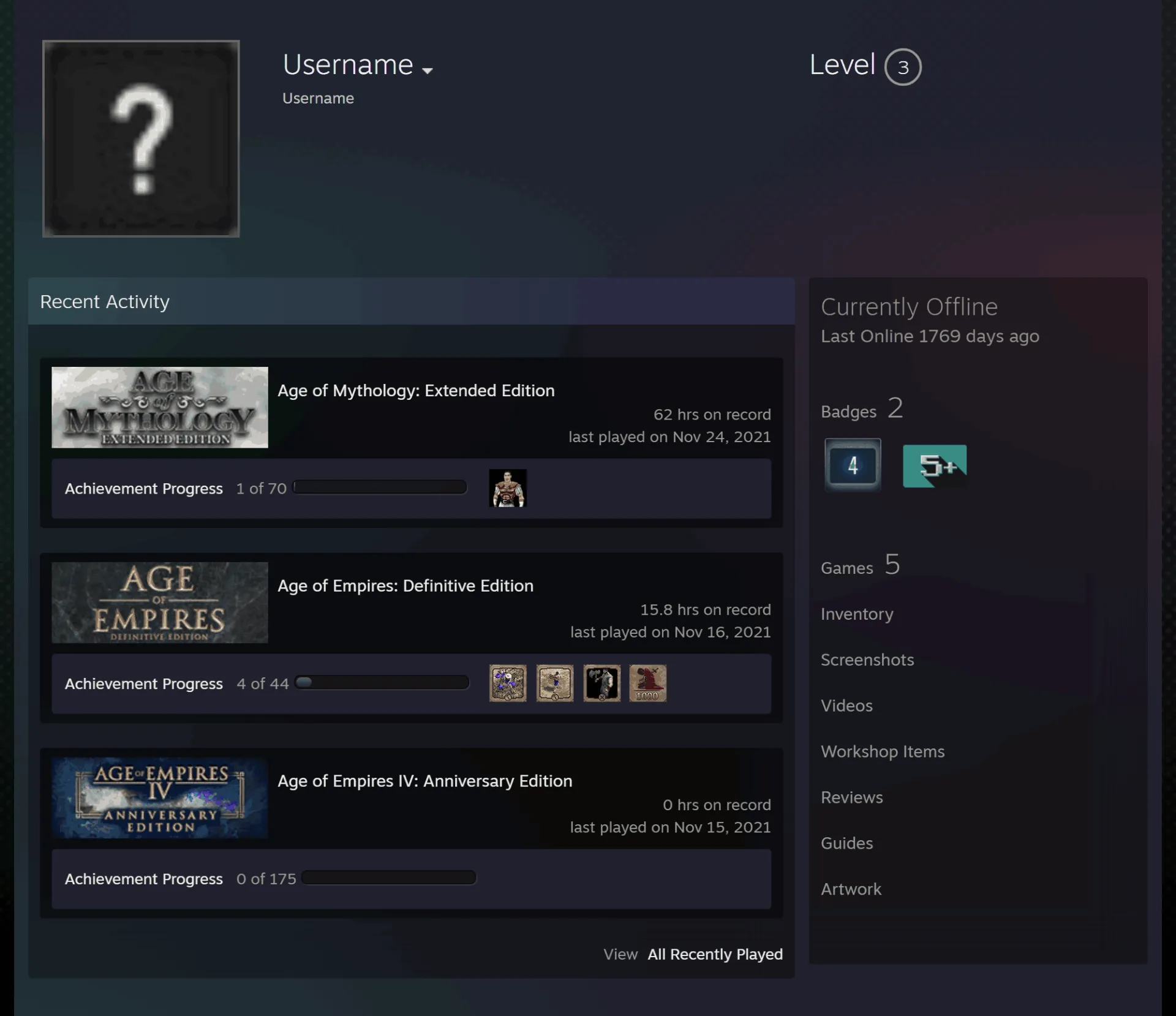1176x1016 pixels.
Task: Open Age of Empires IV Anniversary banner
Action: point(160,798)
